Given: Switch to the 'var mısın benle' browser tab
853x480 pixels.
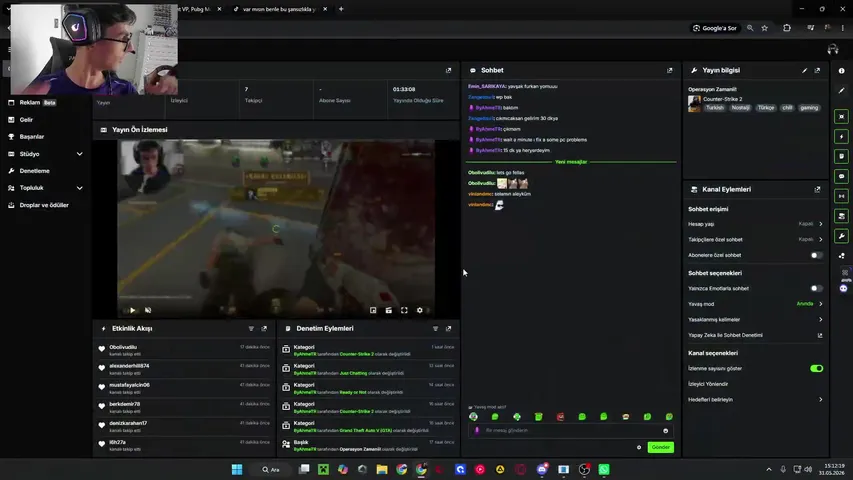Looking at the screenshot, I should click(x=277, y=9).
